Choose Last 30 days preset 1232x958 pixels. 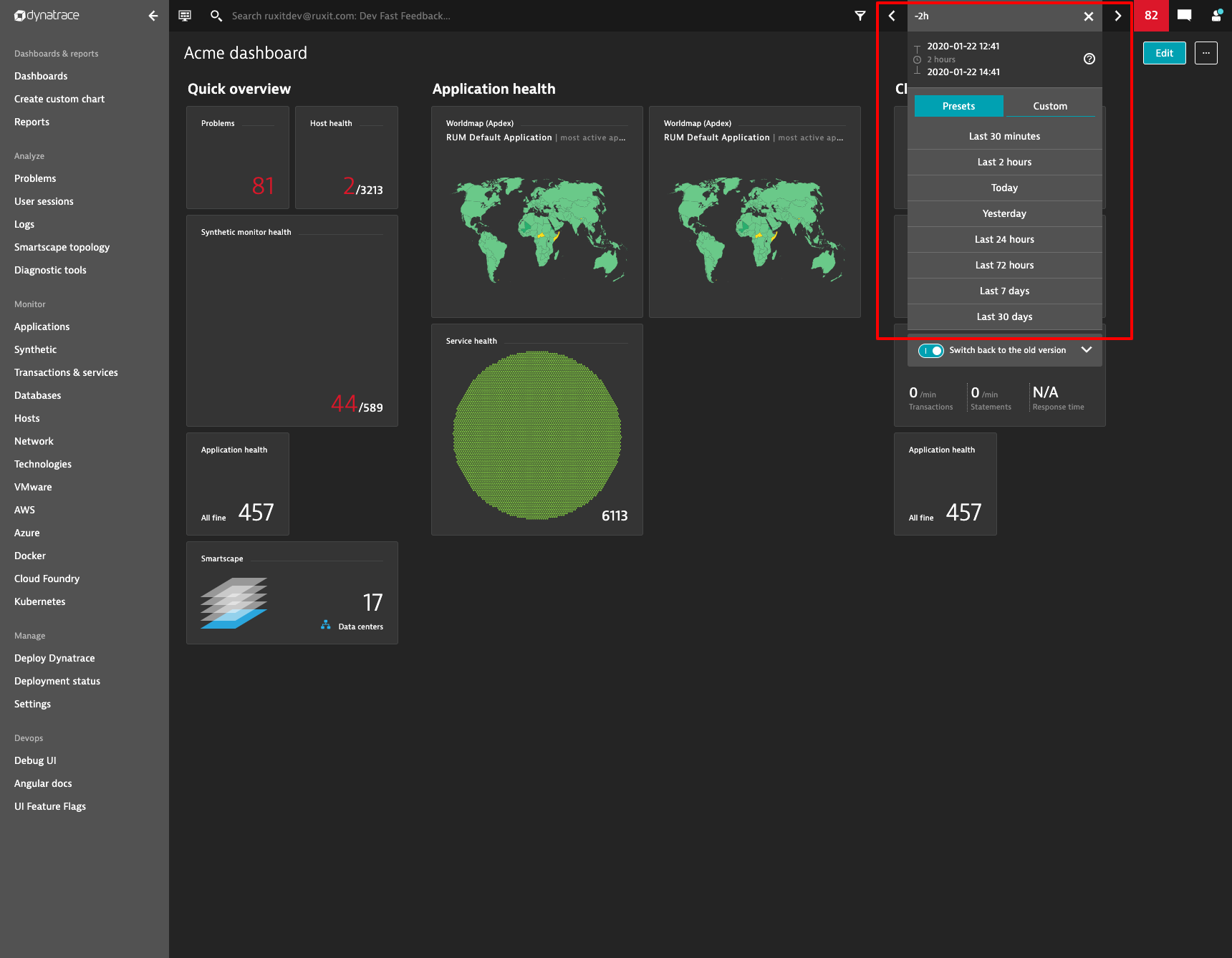[x=1005, y=316]
